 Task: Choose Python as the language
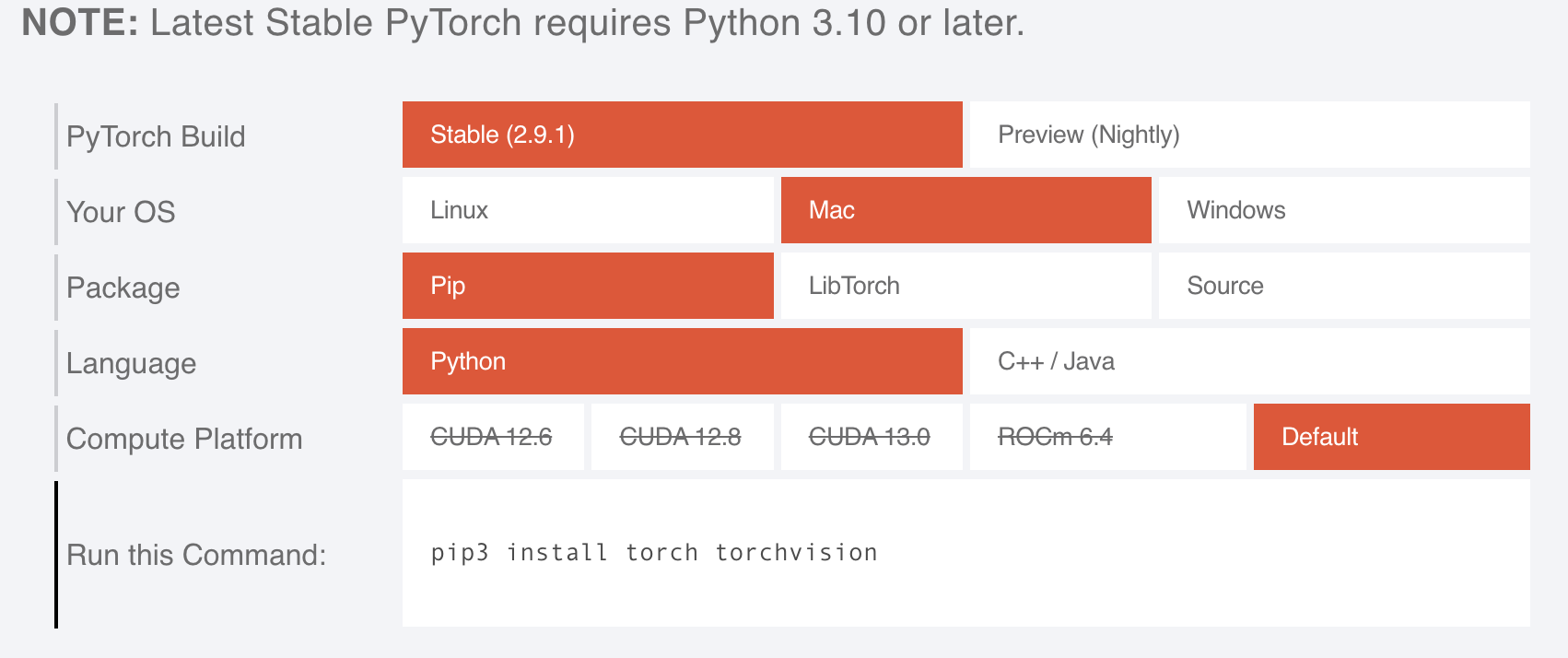(x=682, y=361)
